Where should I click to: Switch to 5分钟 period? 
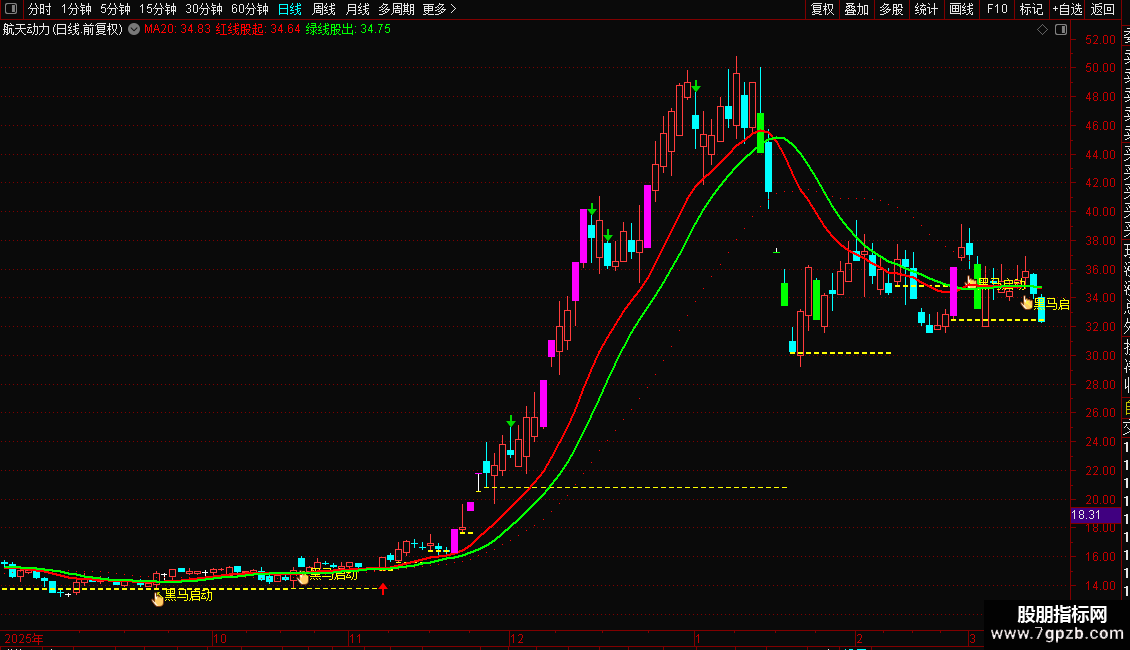pyautogui.click(x=115, y=9)
